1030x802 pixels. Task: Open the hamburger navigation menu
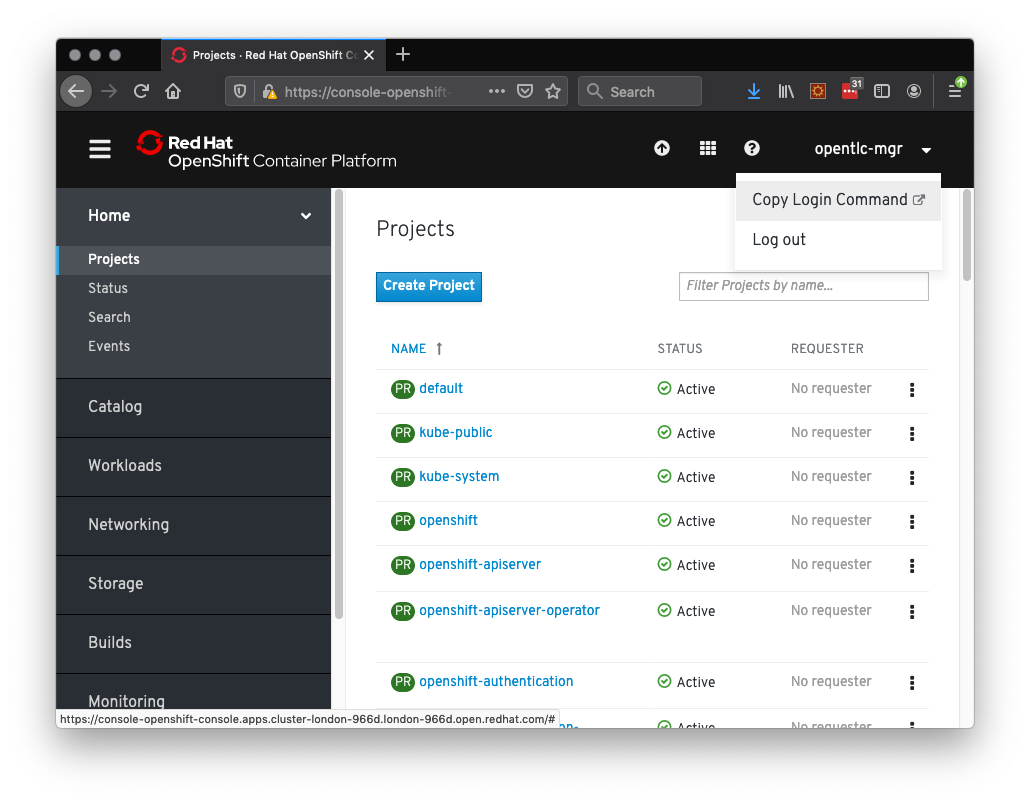pos(99,148)
